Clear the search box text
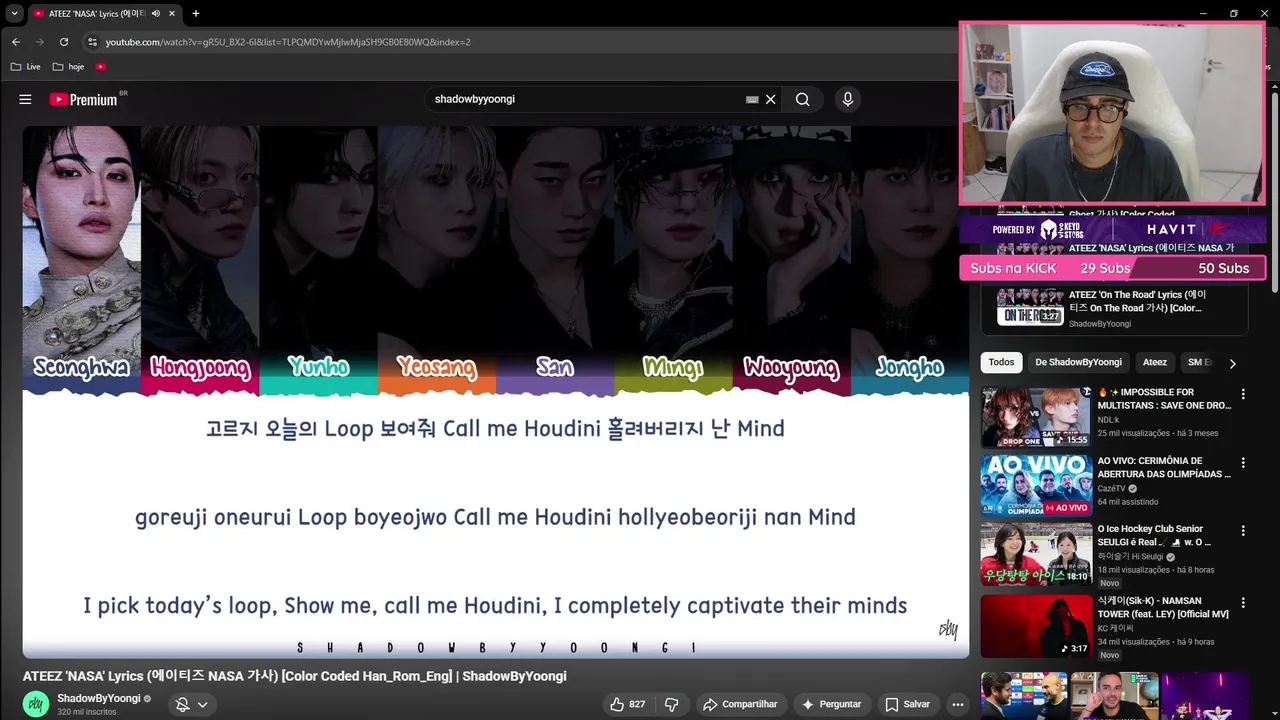Viewport: 1280px width, 720px height. pos(770,99)
